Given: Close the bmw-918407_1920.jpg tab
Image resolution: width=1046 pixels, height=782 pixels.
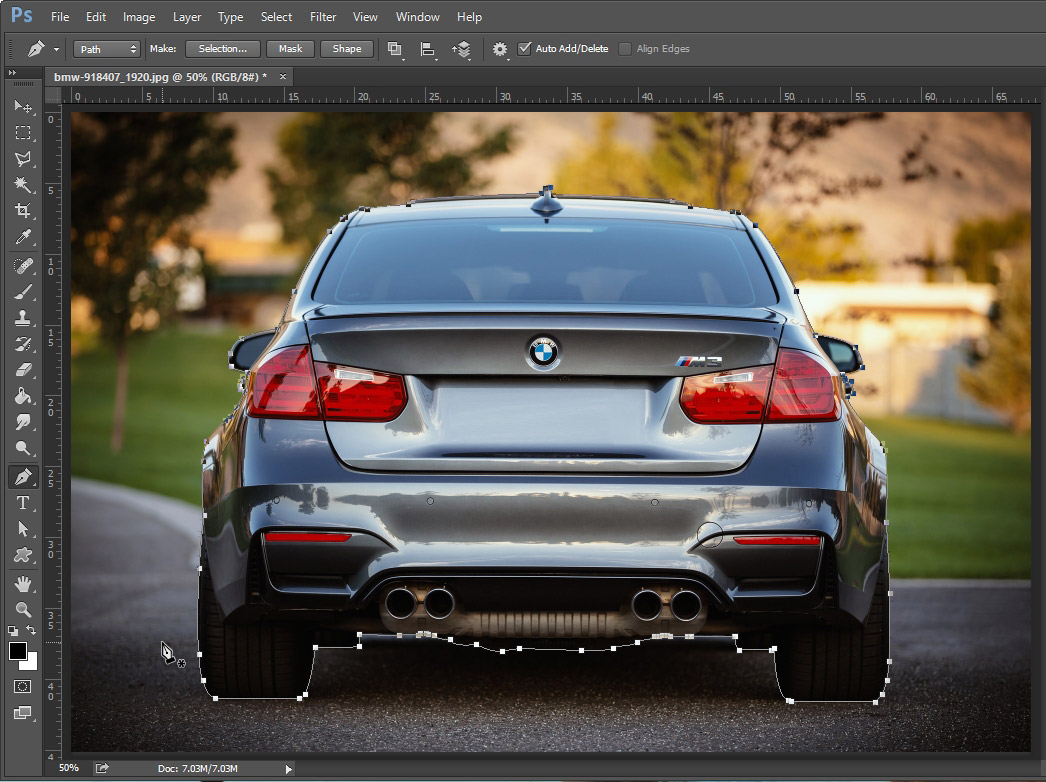Looking at the screenshot, I should coord(283,77).
